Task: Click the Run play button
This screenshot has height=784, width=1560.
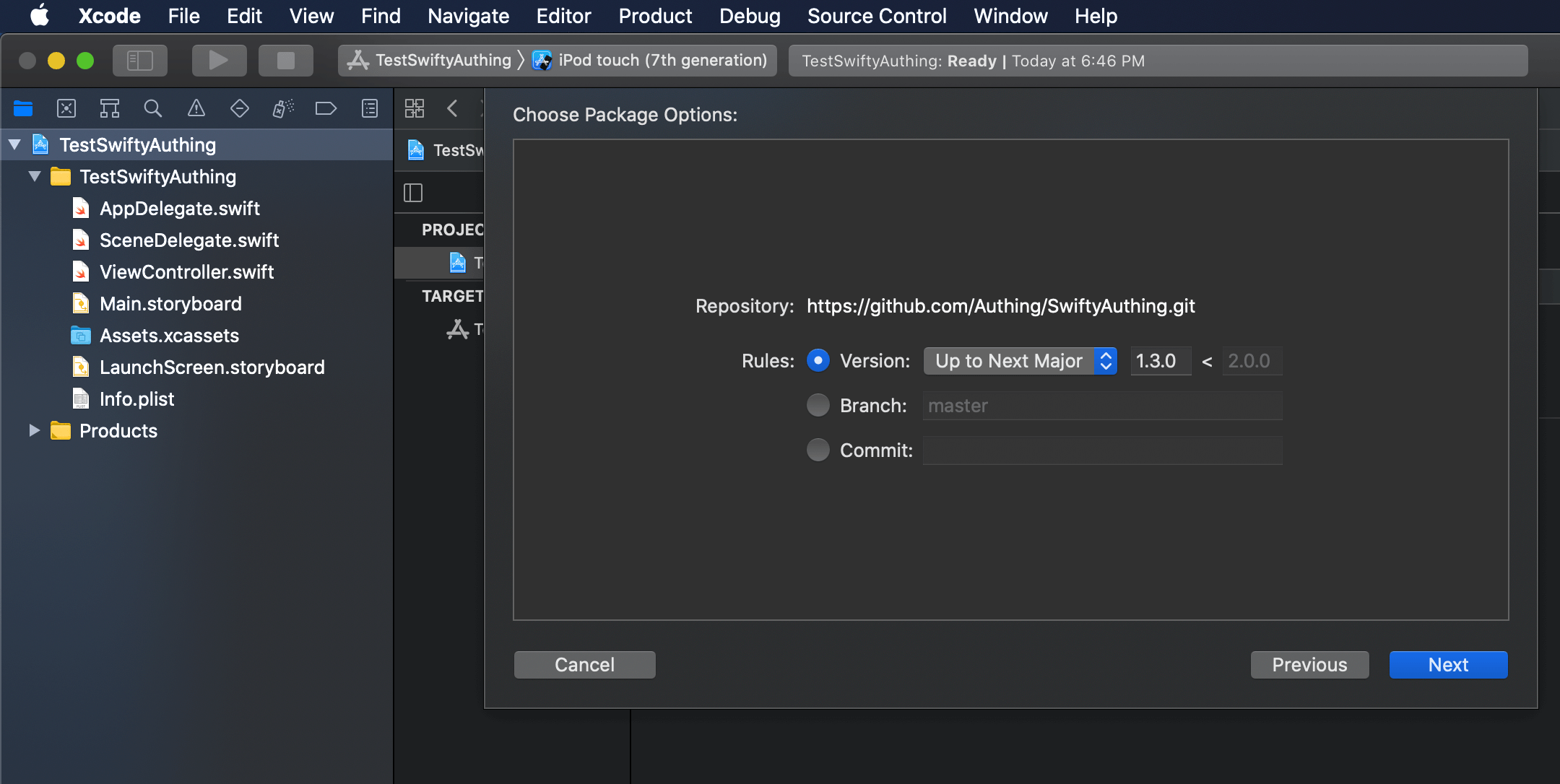Action: tap(219, 61)
